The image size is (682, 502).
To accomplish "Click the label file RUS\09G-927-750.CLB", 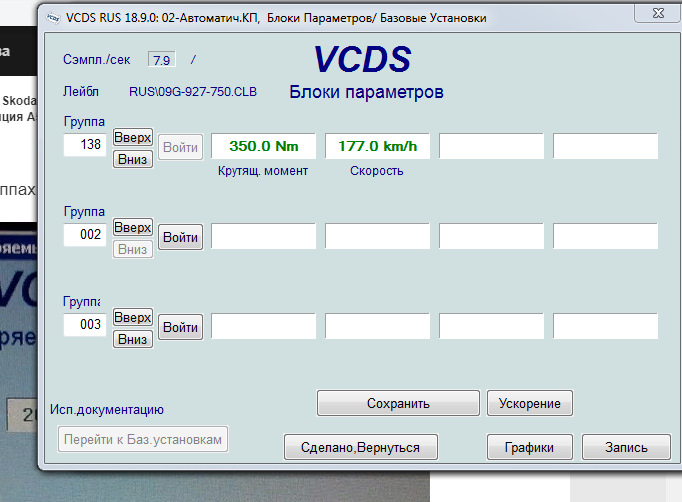I will pos(193,92).
